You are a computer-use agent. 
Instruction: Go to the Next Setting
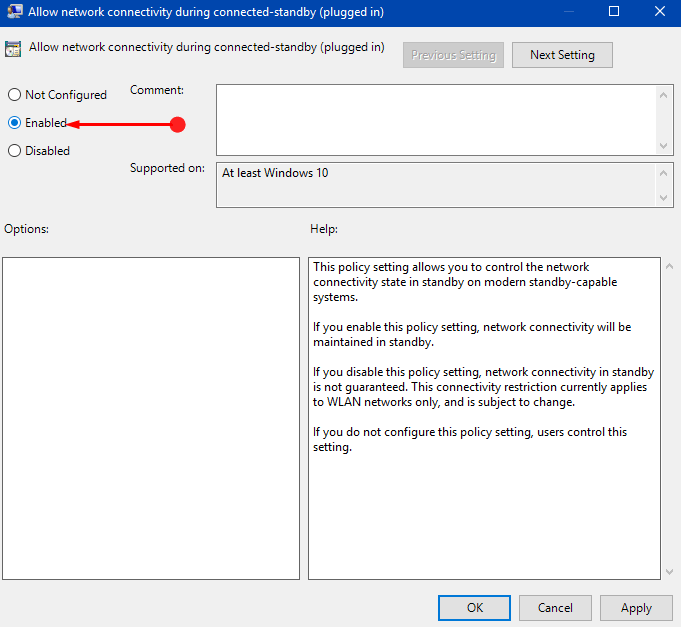coord(562,55)
